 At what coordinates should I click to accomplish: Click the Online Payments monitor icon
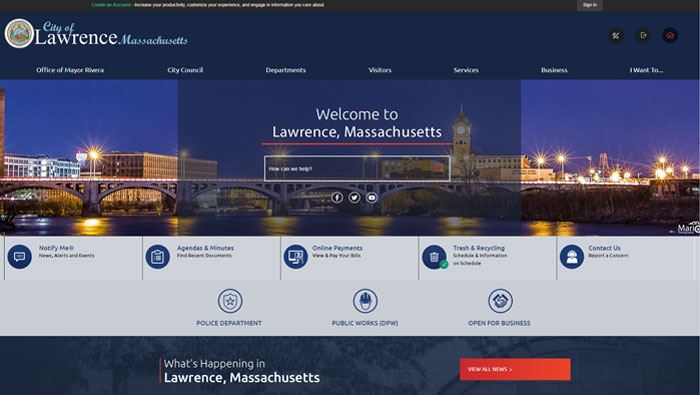(x=296, y=257)
